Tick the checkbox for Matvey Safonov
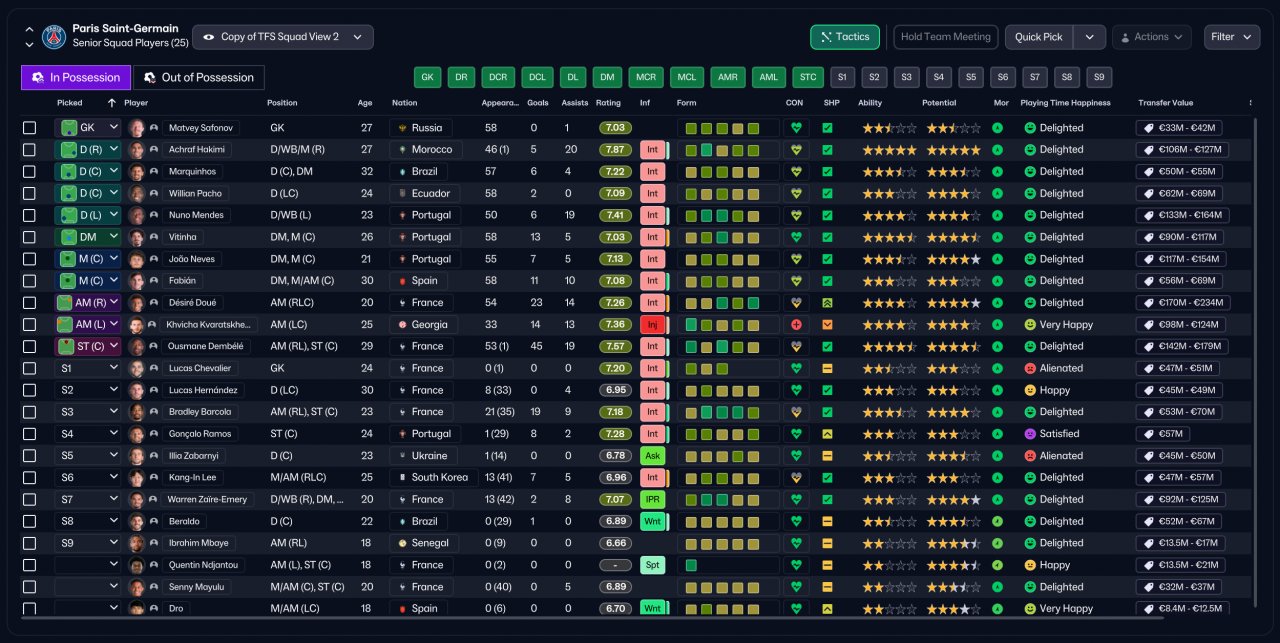The width and height of the screenshot is (1280, 643). 29,128
